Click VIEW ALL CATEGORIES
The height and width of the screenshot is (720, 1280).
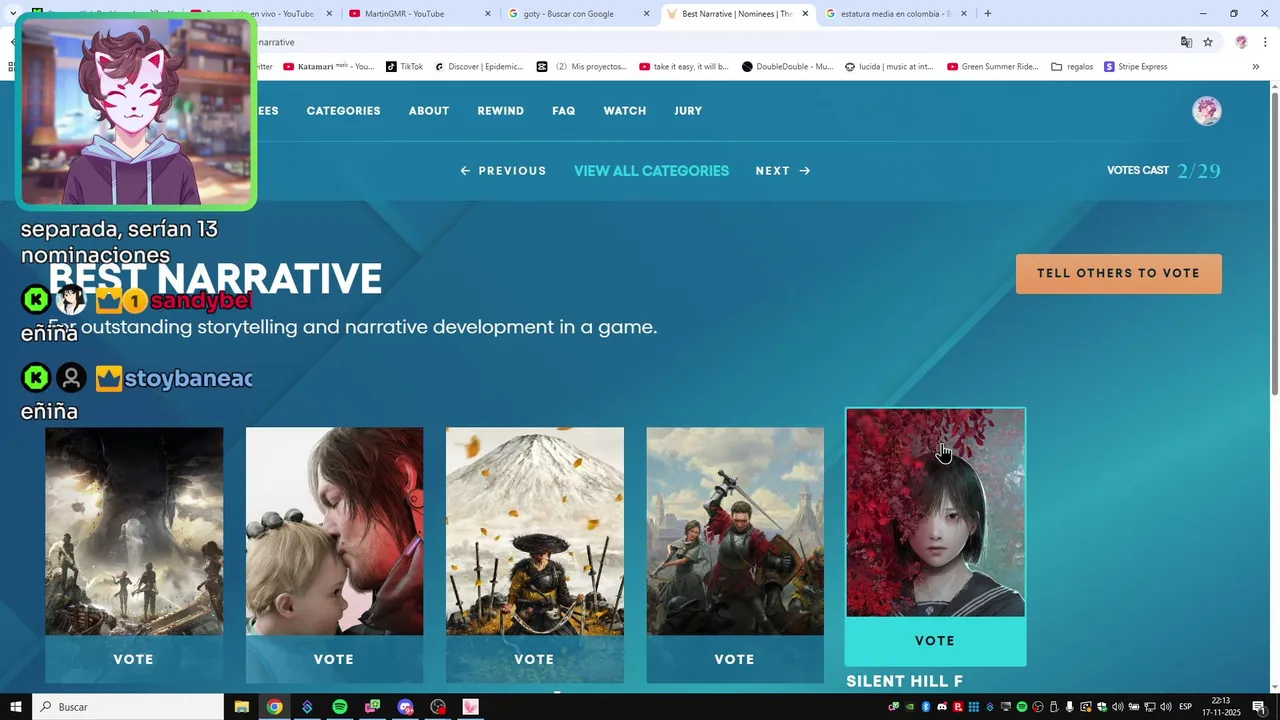pyautogui.click(x=651, y=171)
